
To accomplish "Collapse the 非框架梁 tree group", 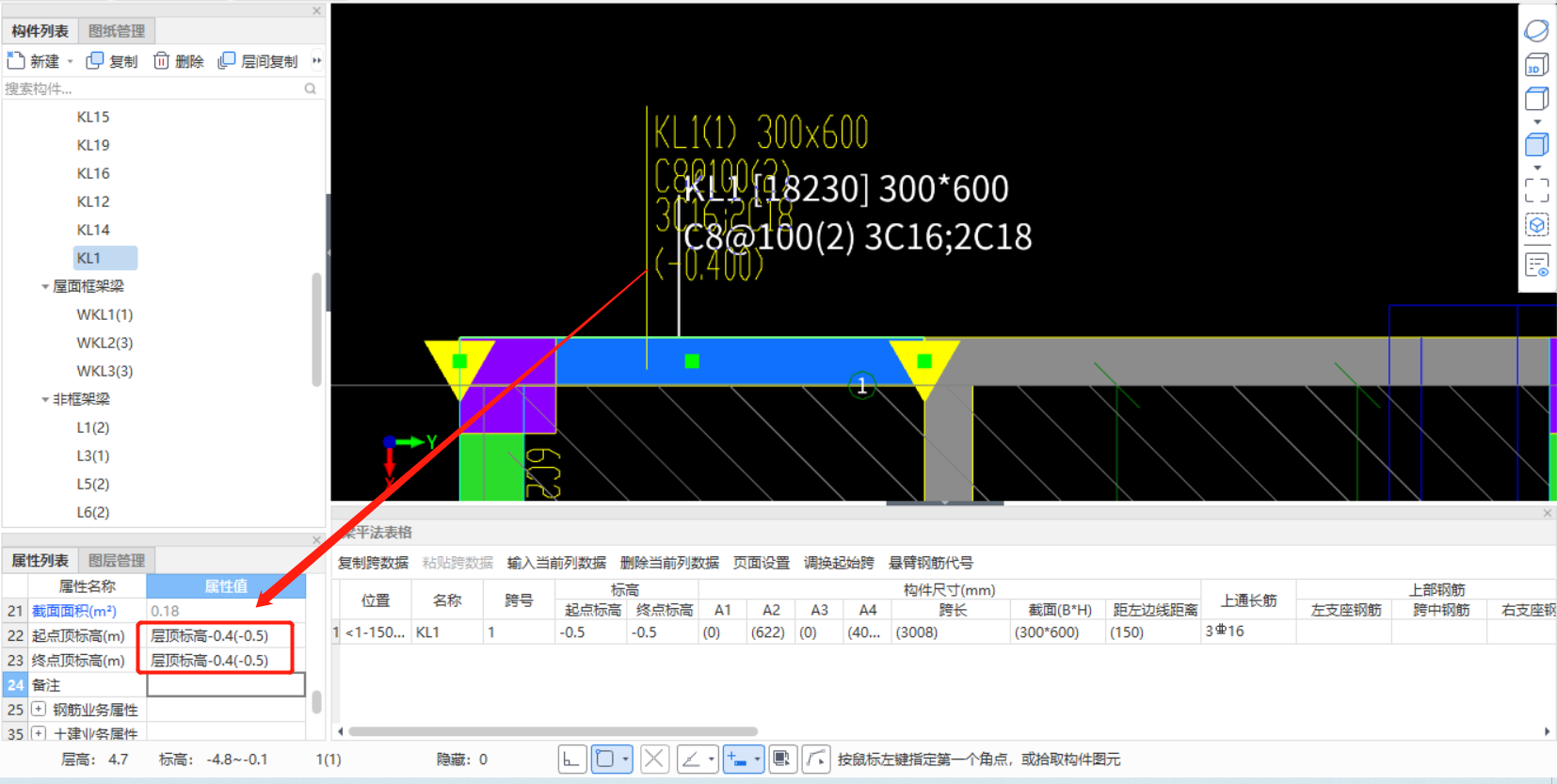I will click(45, 399).
